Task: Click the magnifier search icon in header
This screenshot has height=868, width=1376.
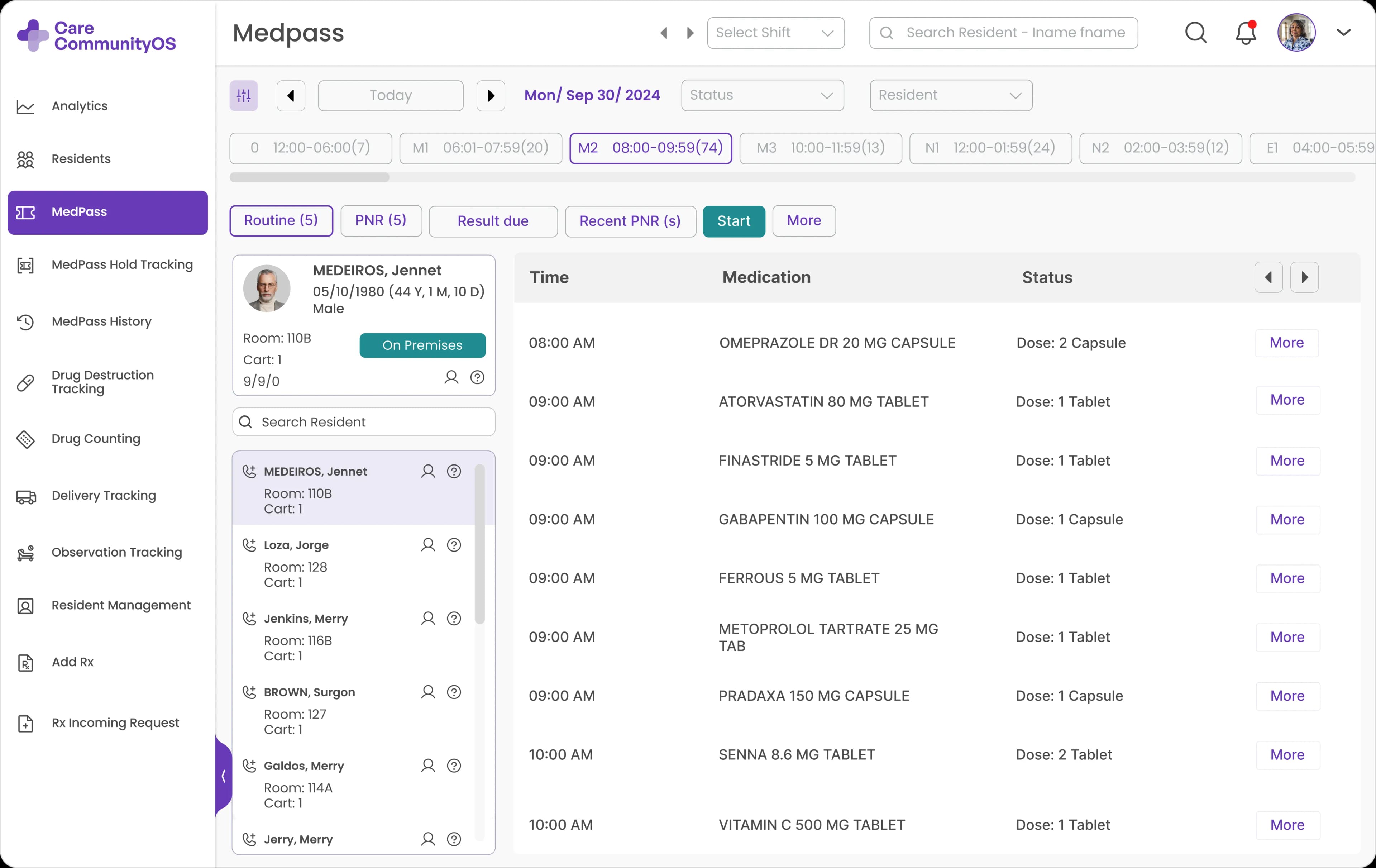Action: click(x=1195, y=33)
